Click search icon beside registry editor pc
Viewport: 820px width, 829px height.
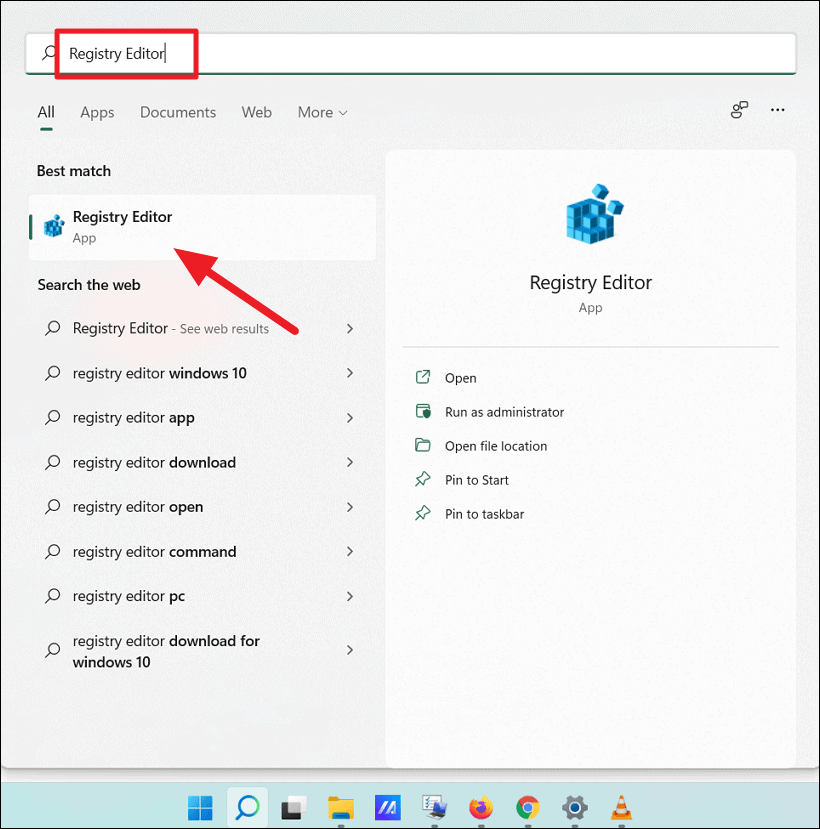[53, 596]
